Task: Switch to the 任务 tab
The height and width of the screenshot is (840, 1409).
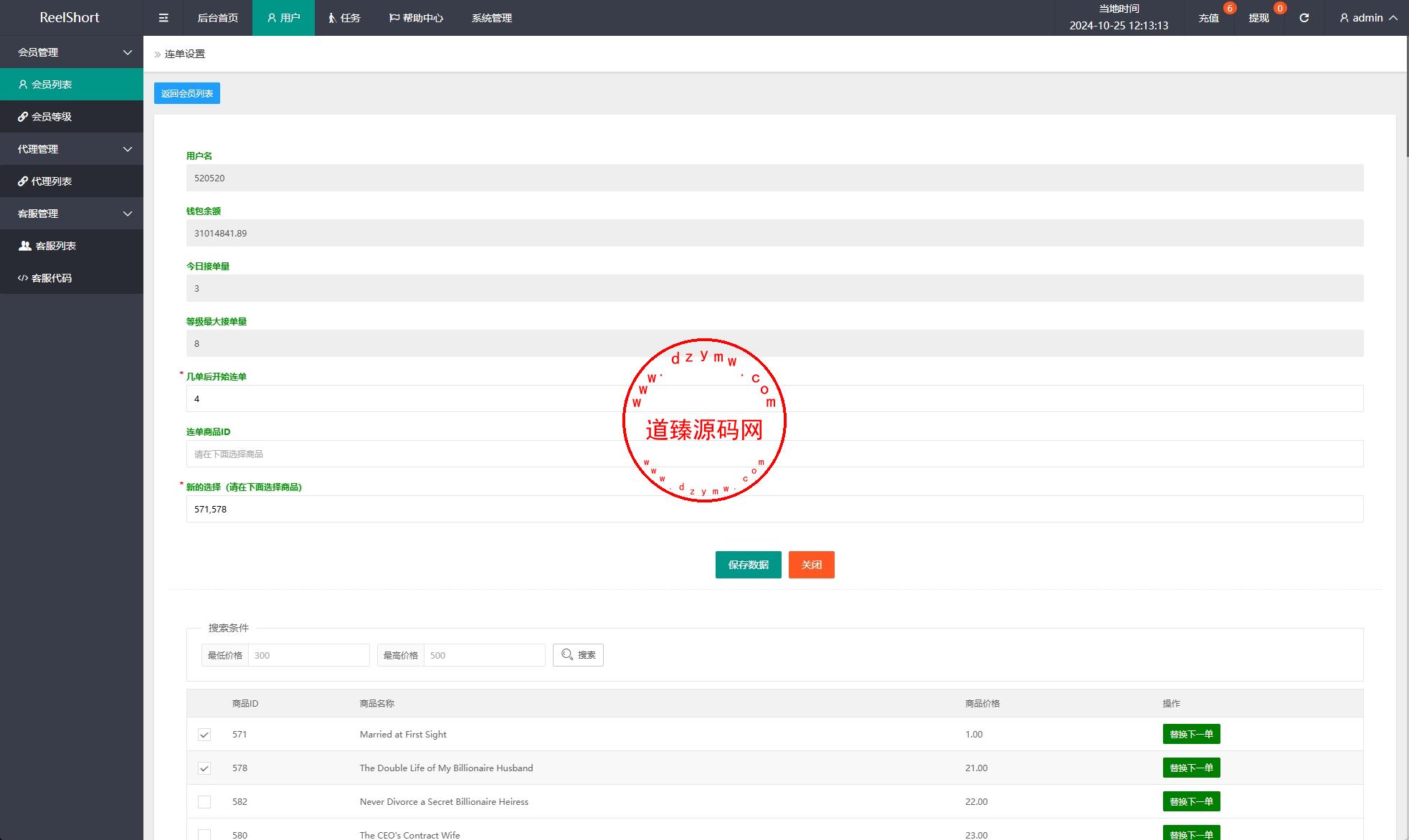Action: tap(344, 18)
